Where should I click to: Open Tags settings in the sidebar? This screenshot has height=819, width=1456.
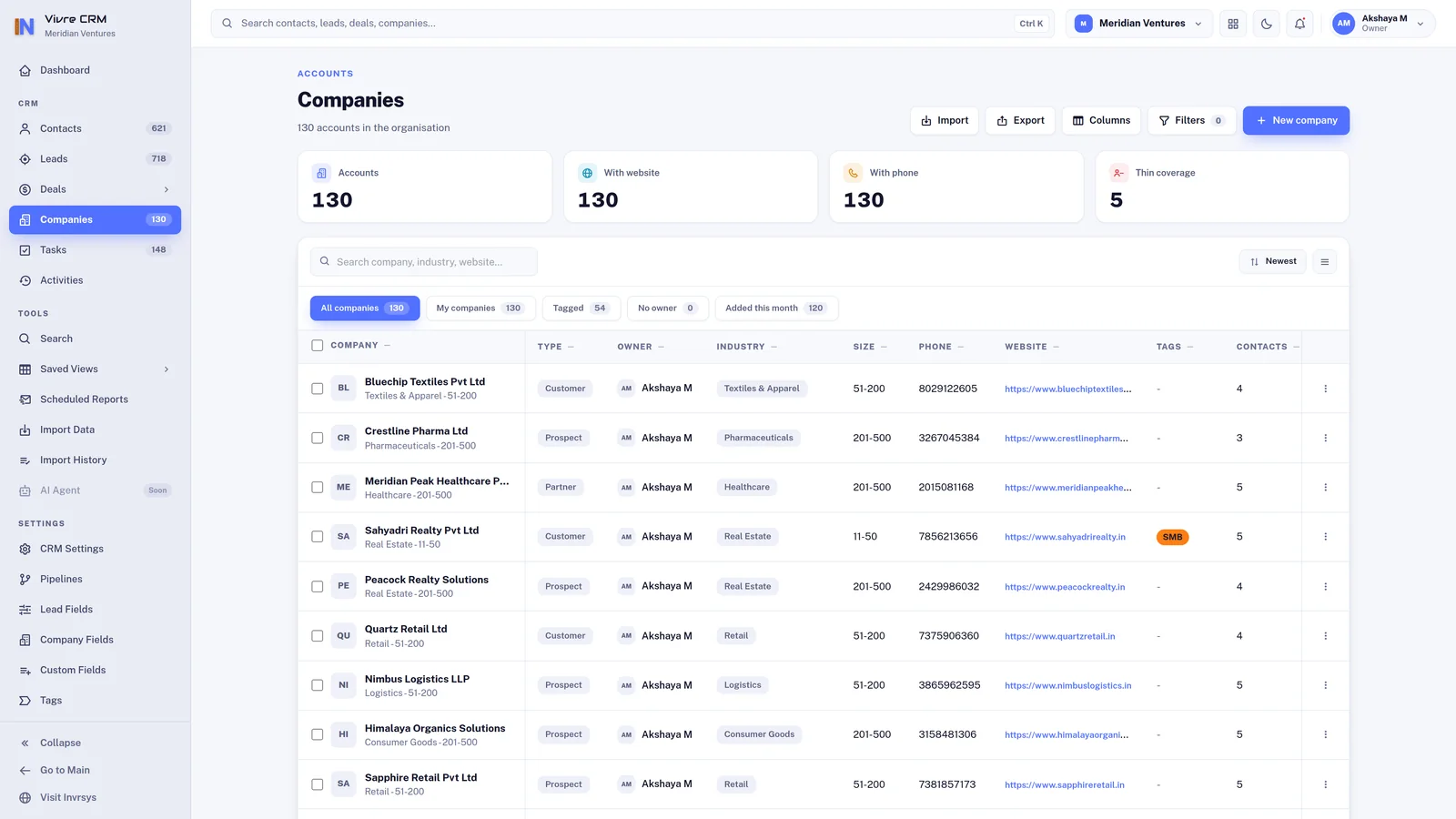95,701
